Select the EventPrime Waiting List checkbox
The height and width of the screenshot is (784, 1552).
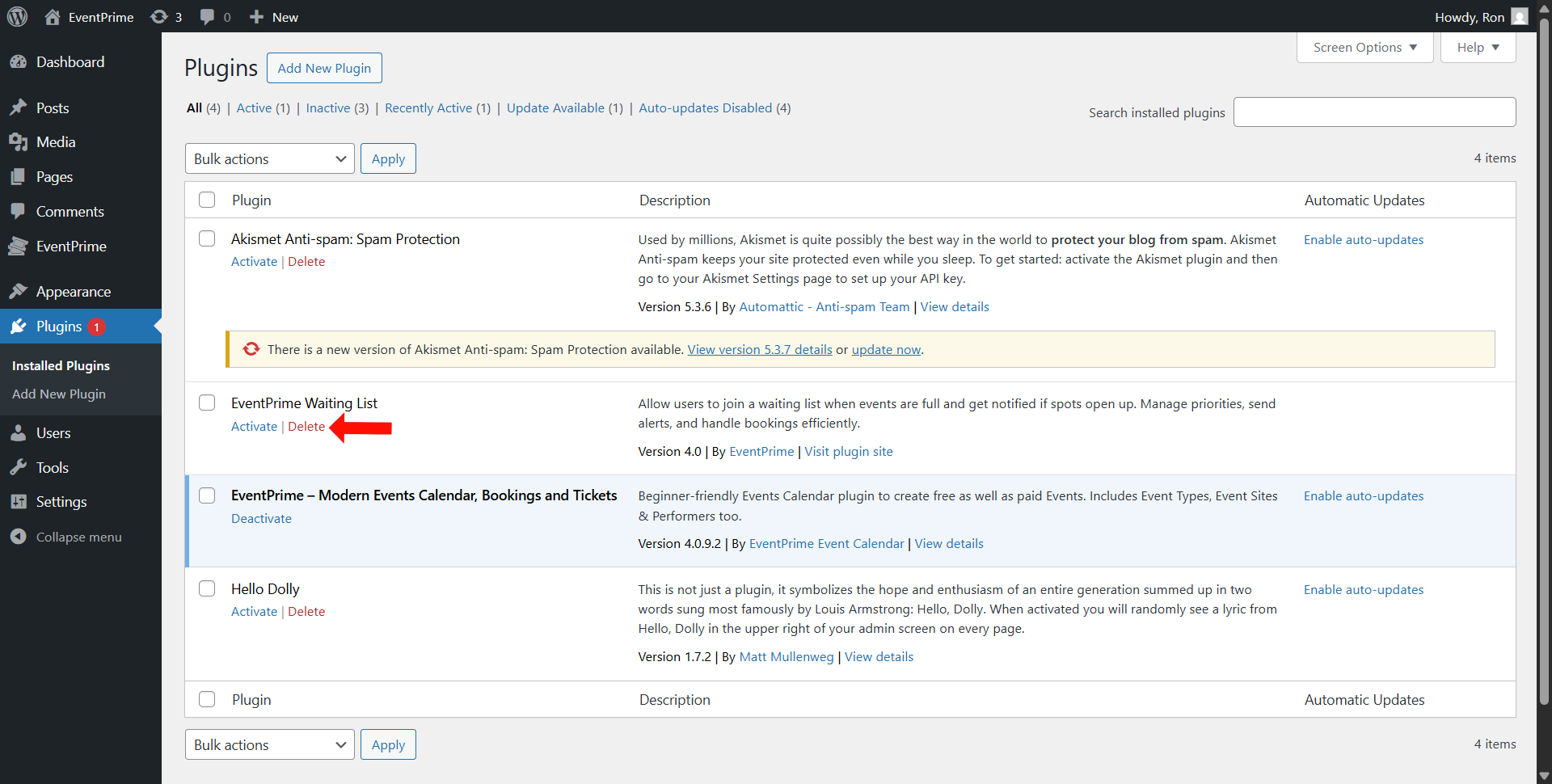coord(207,403)
